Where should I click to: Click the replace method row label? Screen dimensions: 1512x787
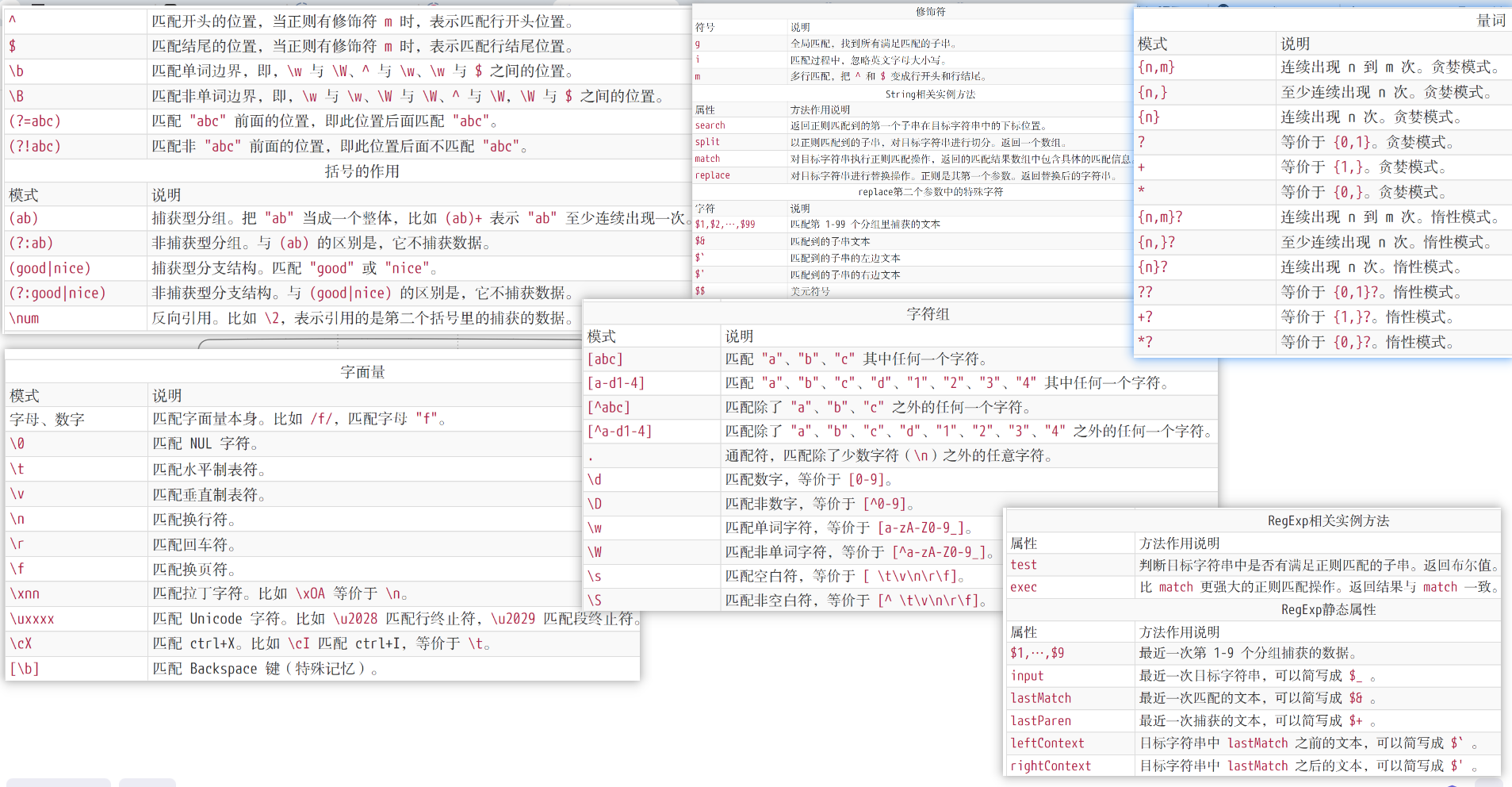713,175
